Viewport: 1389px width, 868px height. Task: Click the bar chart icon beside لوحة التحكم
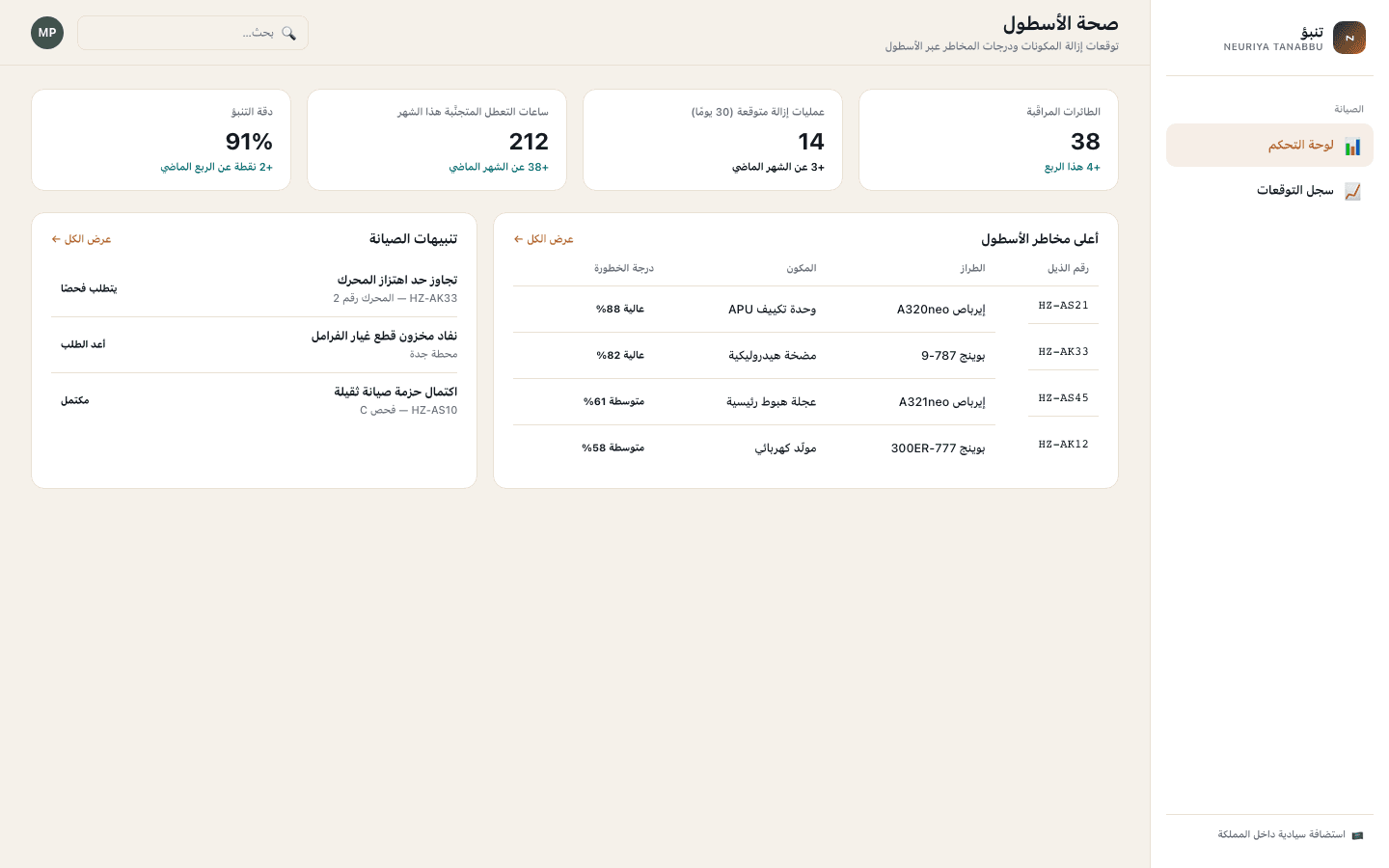point(1352,147)
